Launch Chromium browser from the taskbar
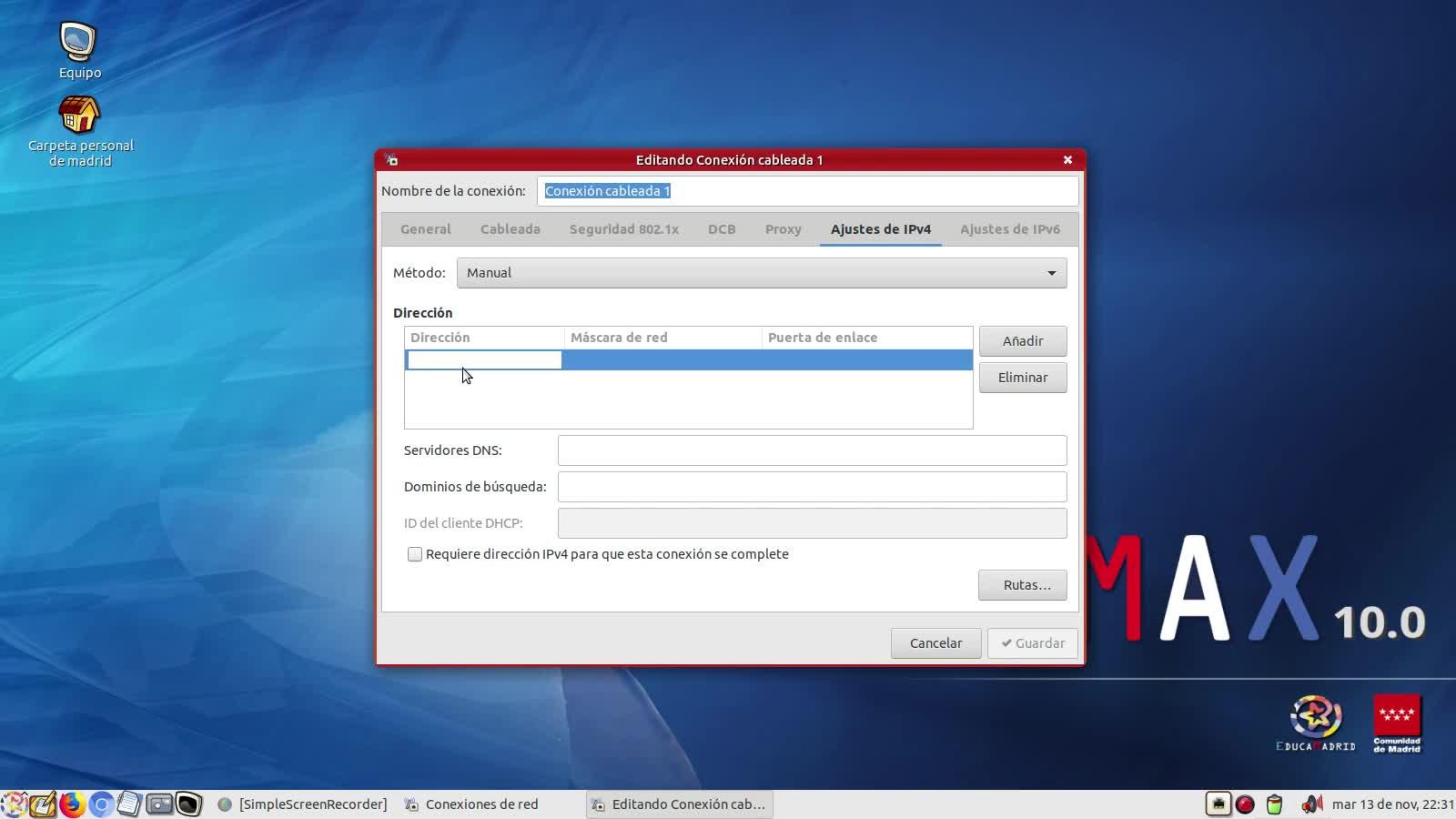 [x=101, y=804]
